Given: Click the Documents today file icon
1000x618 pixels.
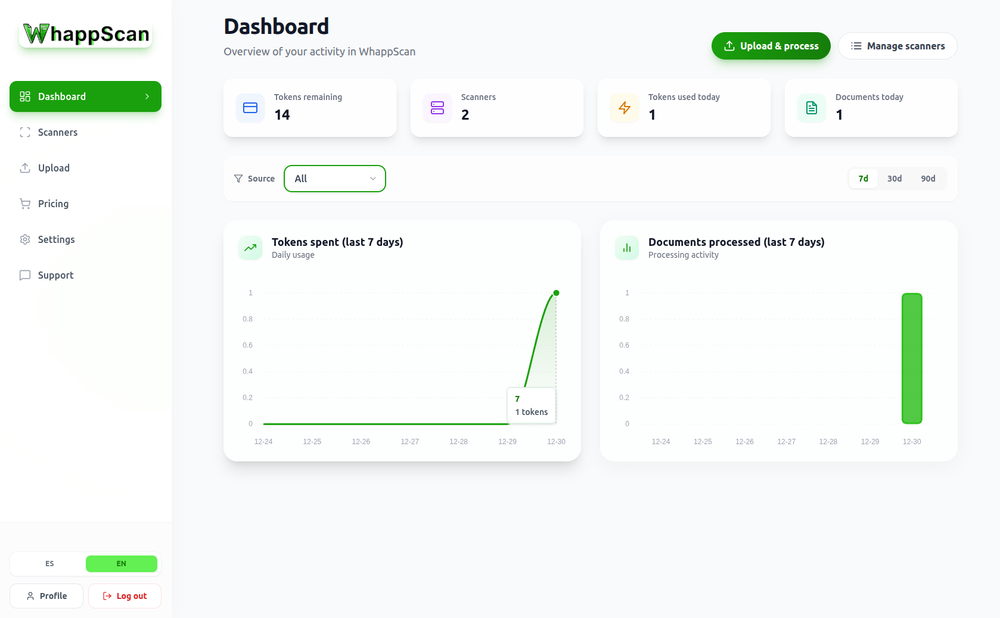Looking at the screenshot, I should (811, 108).
